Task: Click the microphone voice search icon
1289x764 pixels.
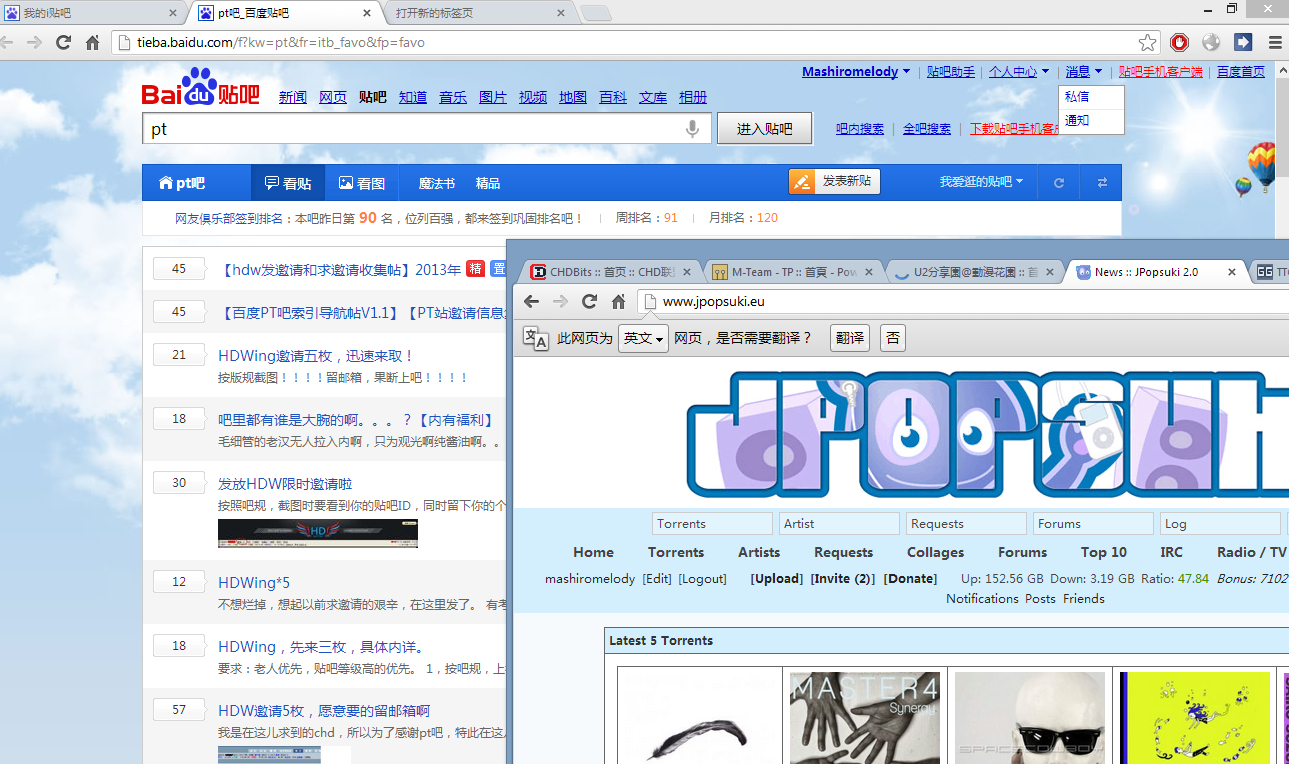Action: click(692, 129)
